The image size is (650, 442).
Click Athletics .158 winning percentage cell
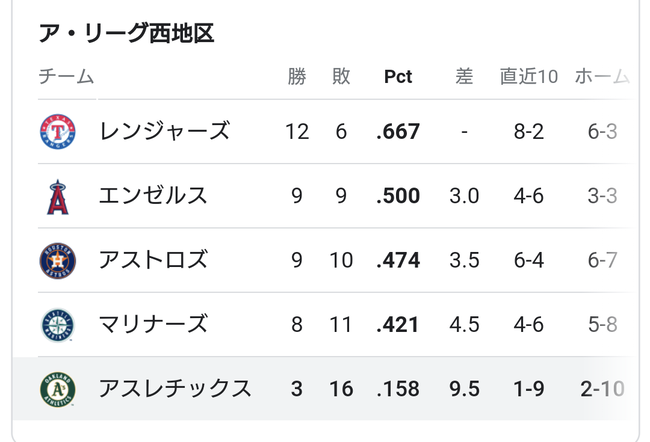pos(398,389)
